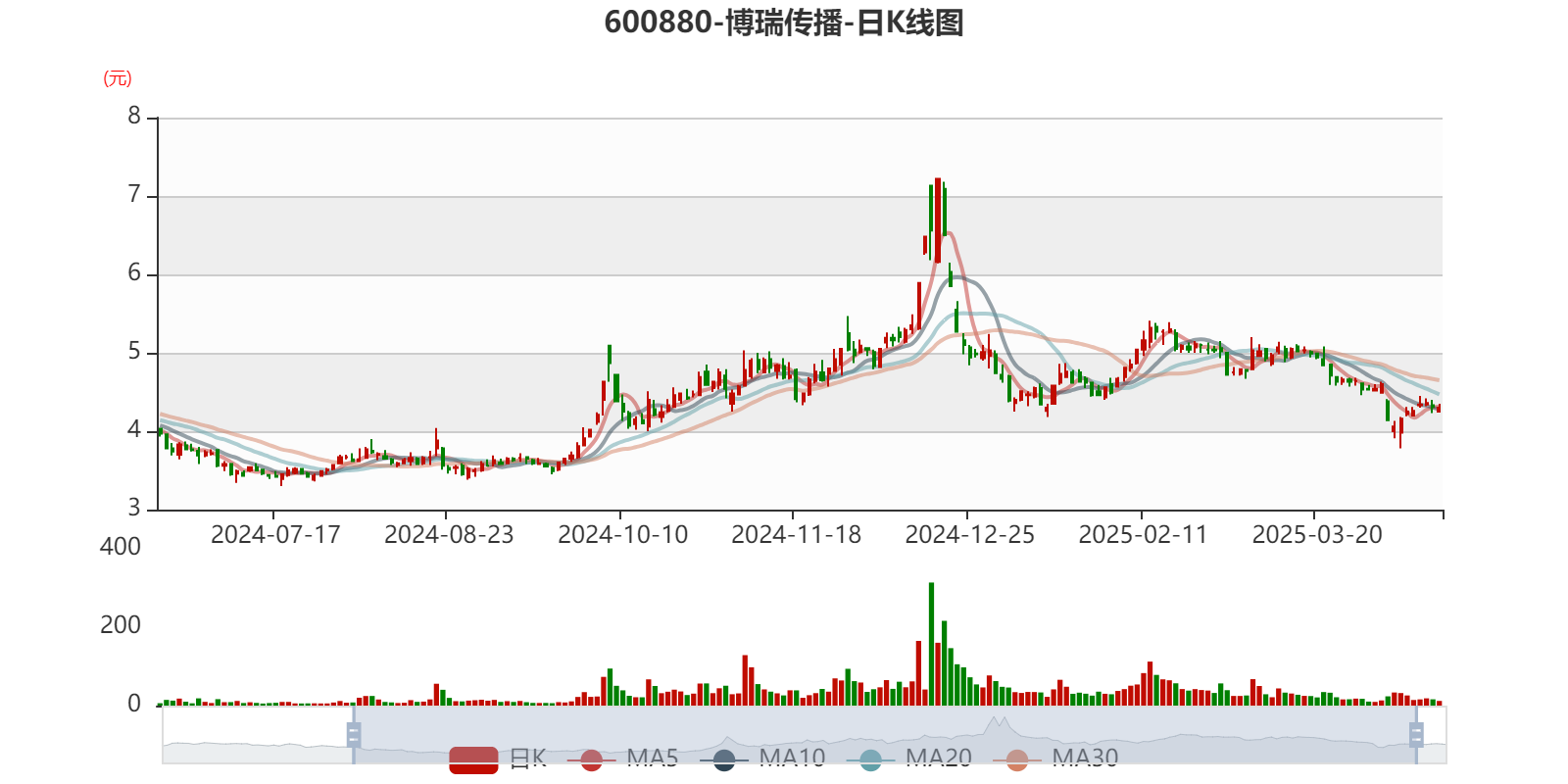The height and width of the screenshot is (784, 1568).
Task: Click the 2024-07-17 date axis label
Action: pos(275,535)
